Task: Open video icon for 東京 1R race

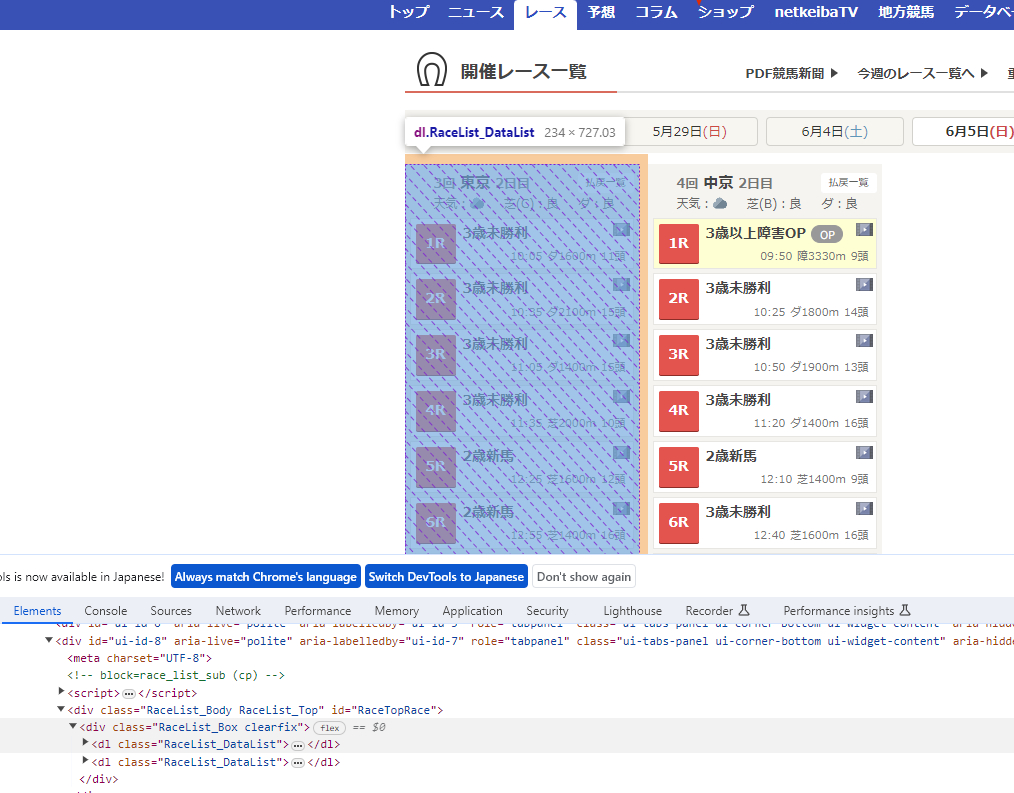Action: pyautogui.click(x=621, y=230)
